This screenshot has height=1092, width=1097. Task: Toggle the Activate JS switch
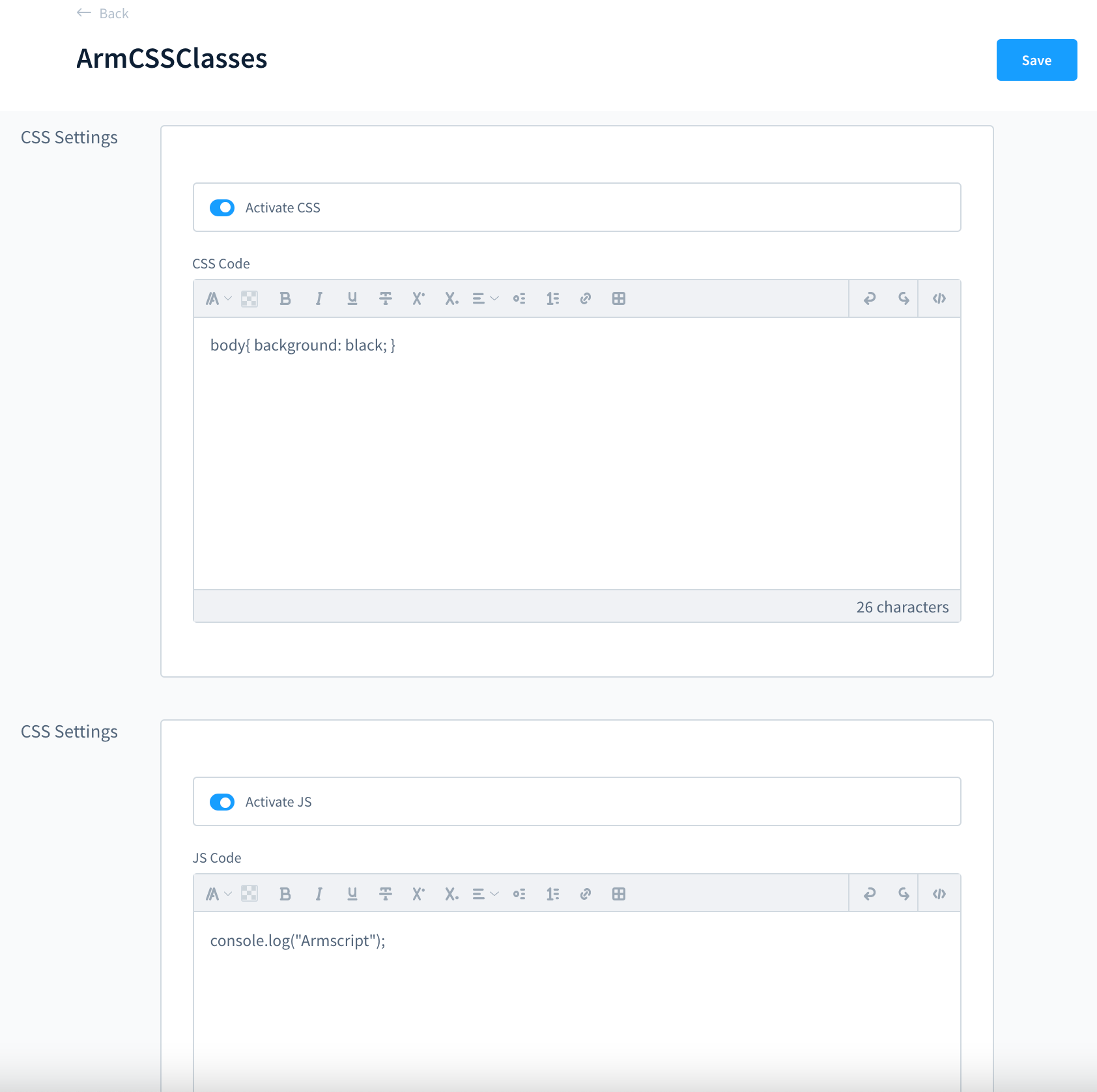coord(222,801)
